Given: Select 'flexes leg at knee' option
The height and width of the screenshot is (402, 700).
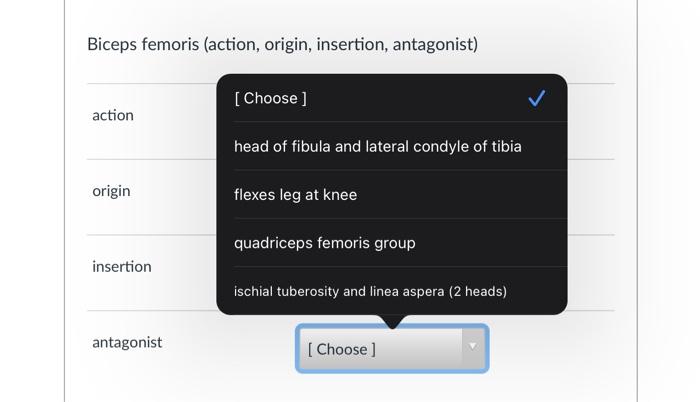Looking at the screenshot, I should click(x=296, y=194).
